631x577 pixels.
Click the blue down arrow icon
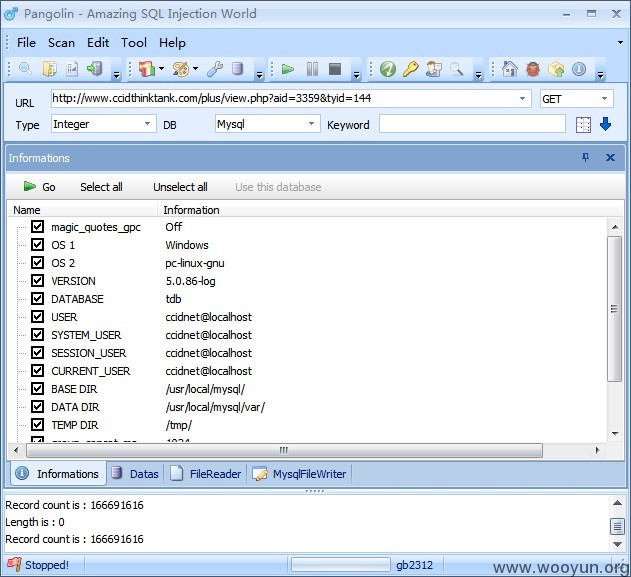click(605, 124)
